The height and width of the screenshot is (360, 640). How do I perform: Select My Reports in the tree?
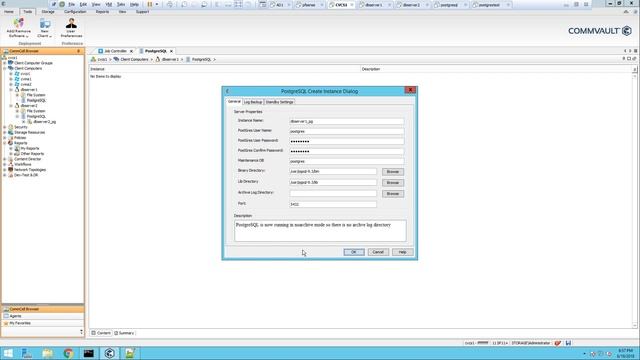(x=30, y=149)
